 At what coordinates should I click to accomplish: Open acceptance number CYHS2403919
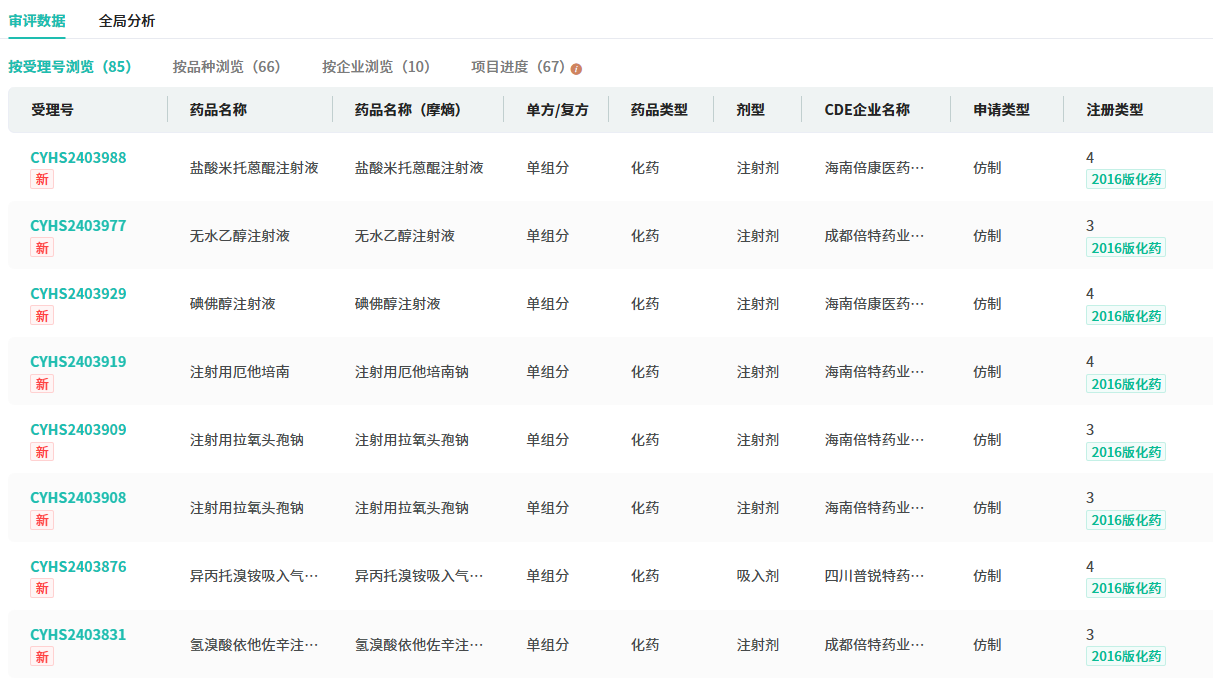click(x=78, y=362)
